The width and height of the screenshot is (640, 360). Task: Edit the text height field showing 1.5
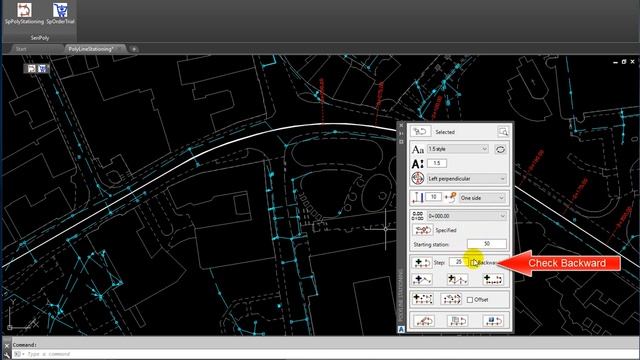point(437,163)
